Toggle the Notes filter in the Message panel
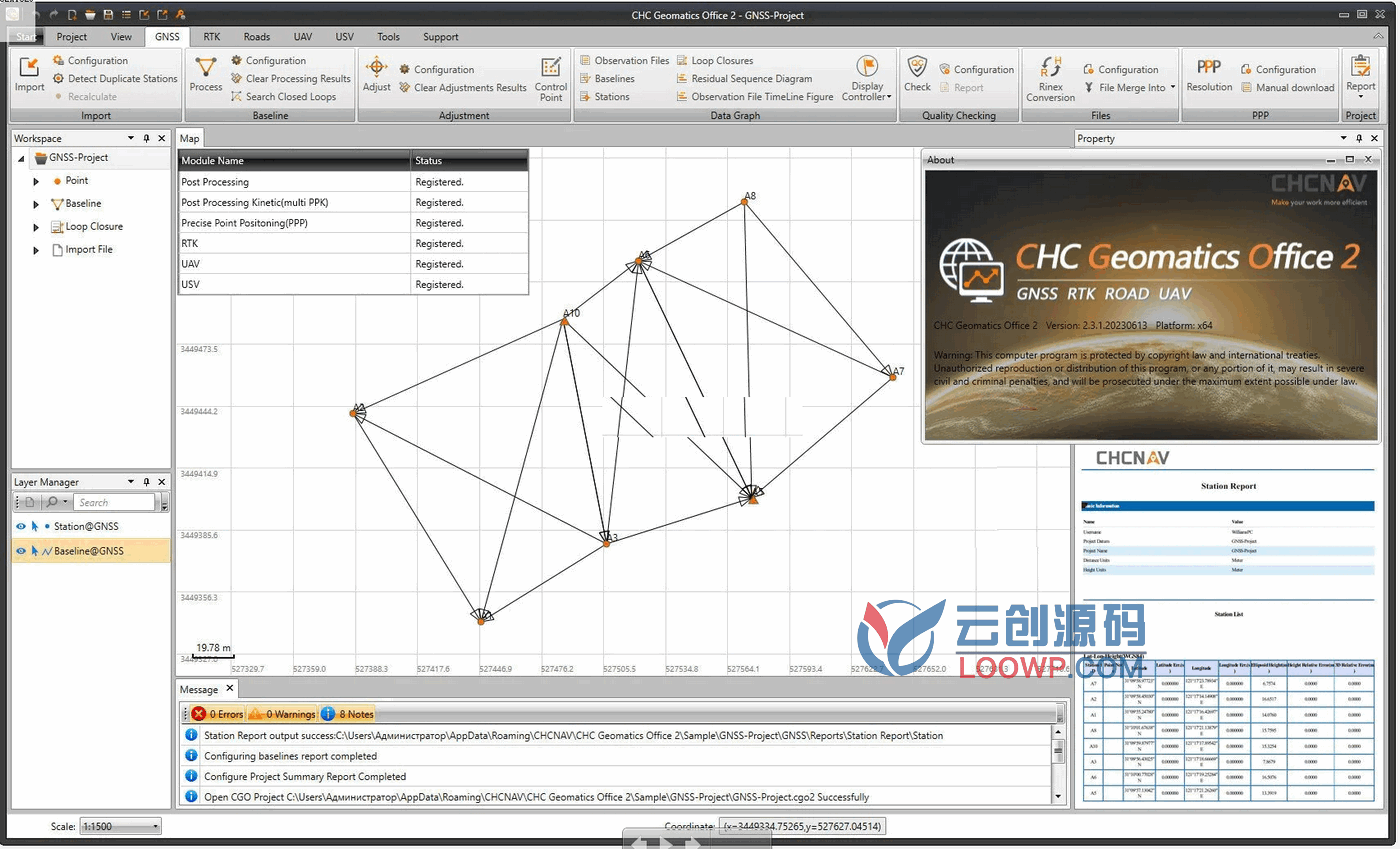Screen dimensions: 1400x849 point(348,714)
